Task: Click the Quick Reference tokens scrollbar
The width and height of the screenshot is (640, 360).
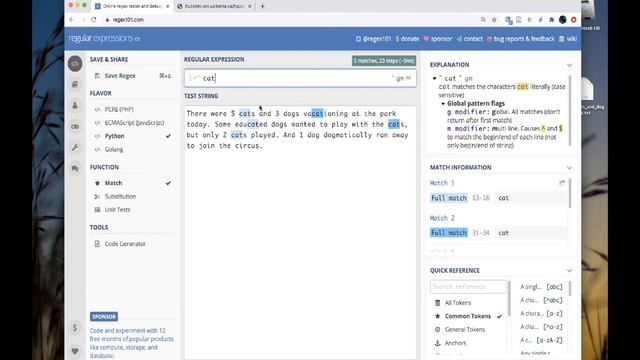Action: pyautogui.click(x=570, y=288)
